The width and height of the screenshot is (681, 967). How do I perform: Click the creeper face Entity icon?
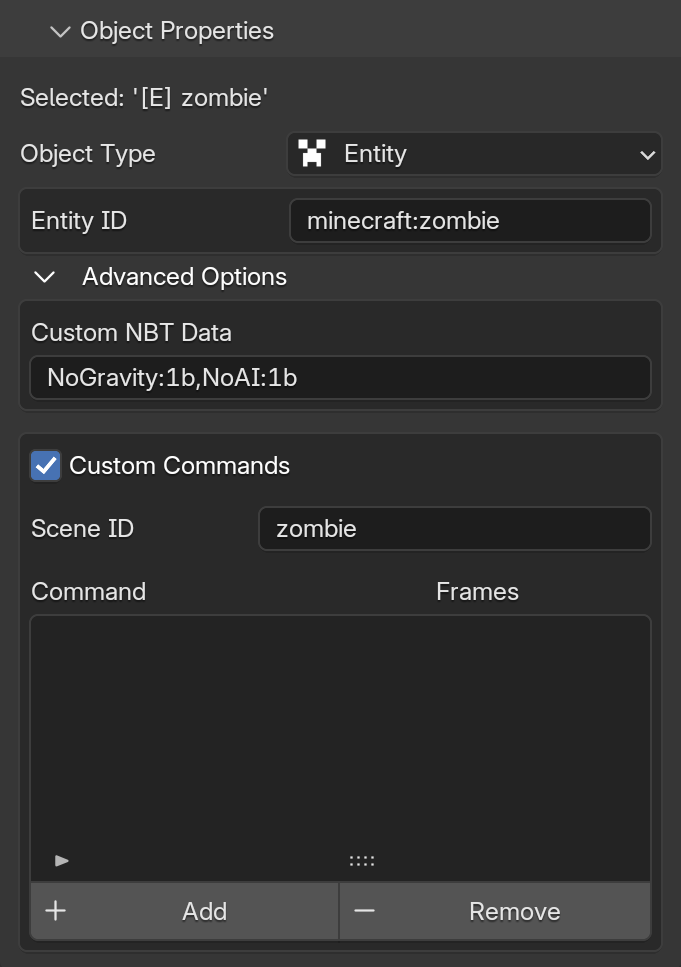(312, 153)
